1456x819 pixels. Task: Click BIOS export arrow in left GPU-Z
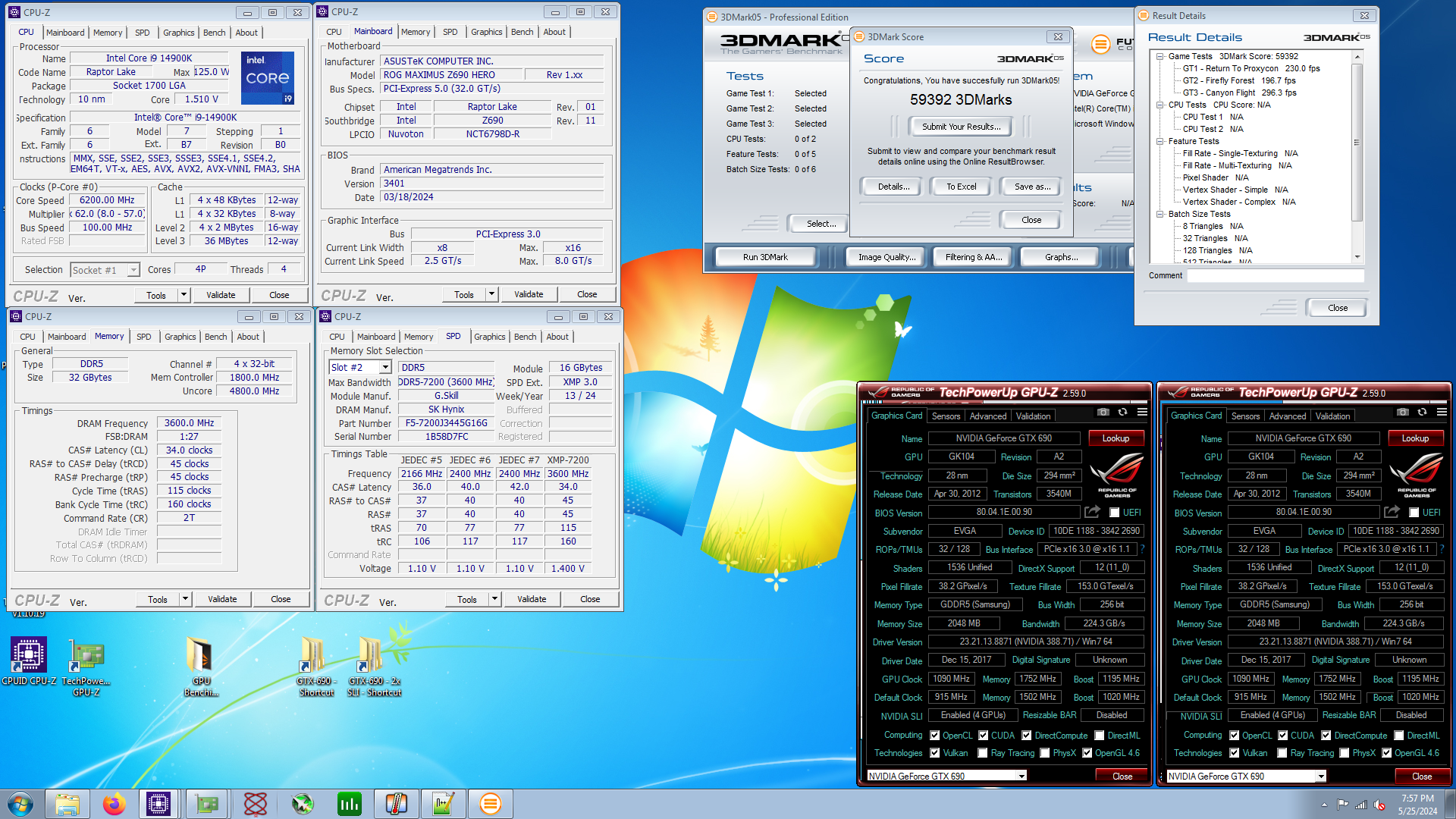(x=1092, y=512)
